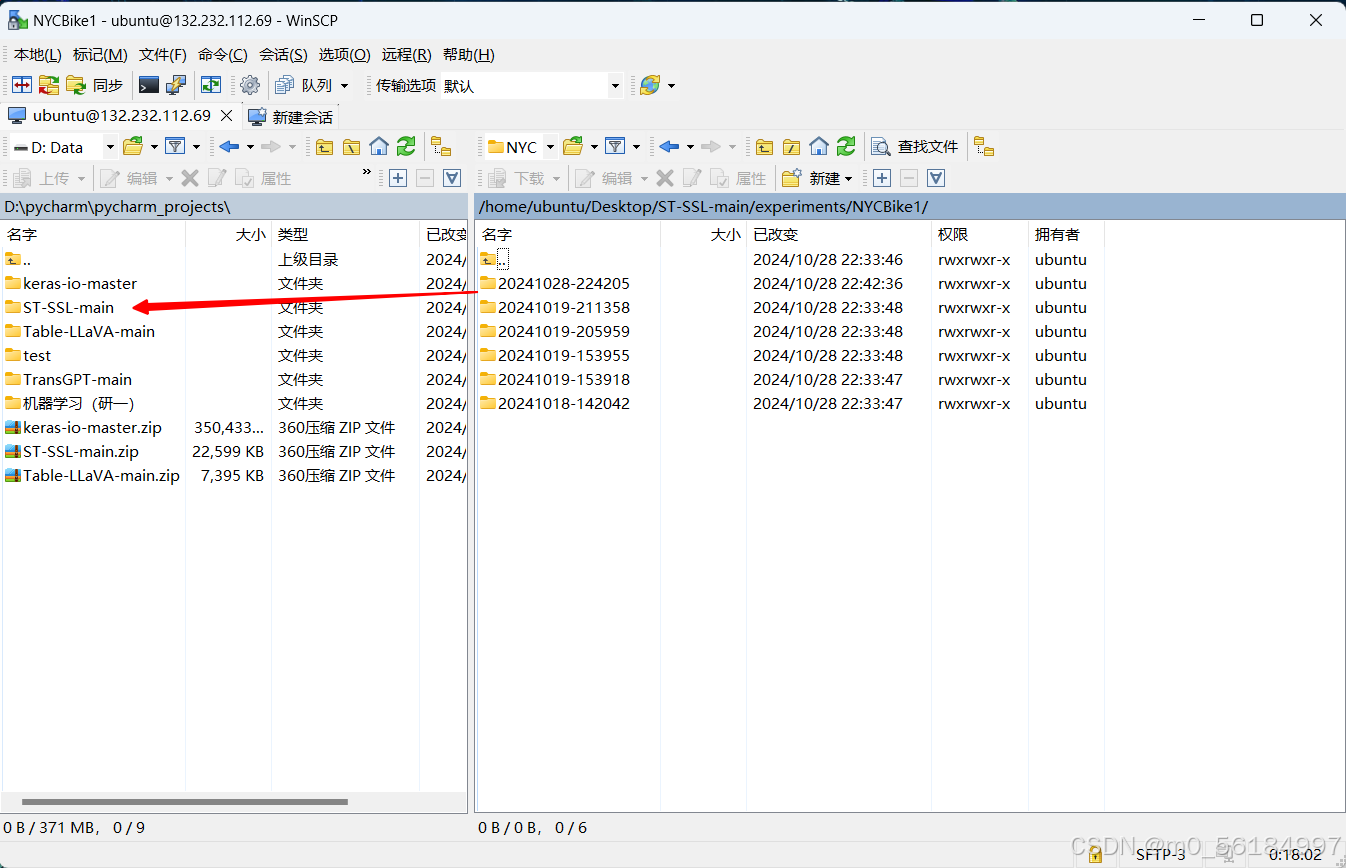Open the remote NYC directory dropdown

tap(520, 147)
